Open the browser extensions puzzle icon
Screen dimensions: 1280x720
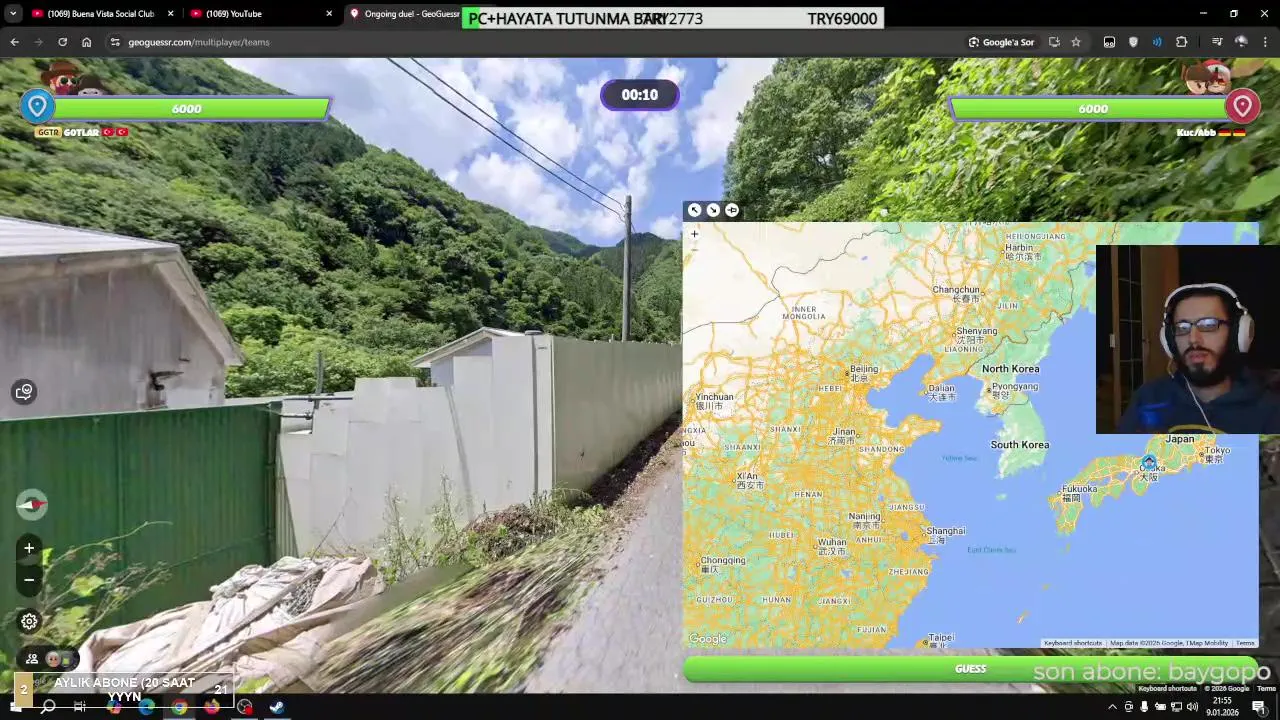coord(1182,42)
